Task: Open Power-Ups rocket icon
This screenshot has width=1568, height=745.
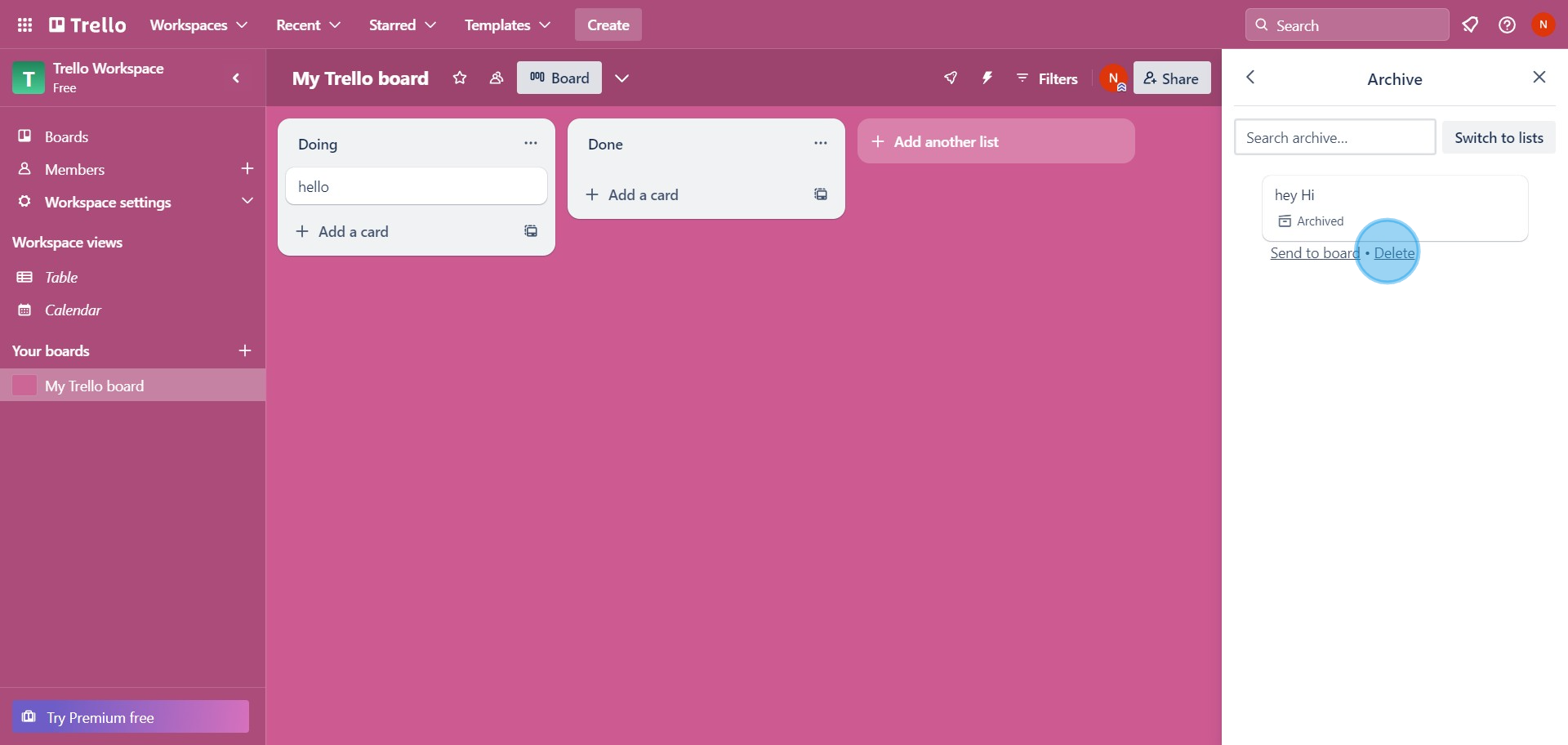Action: pos(951,78)
